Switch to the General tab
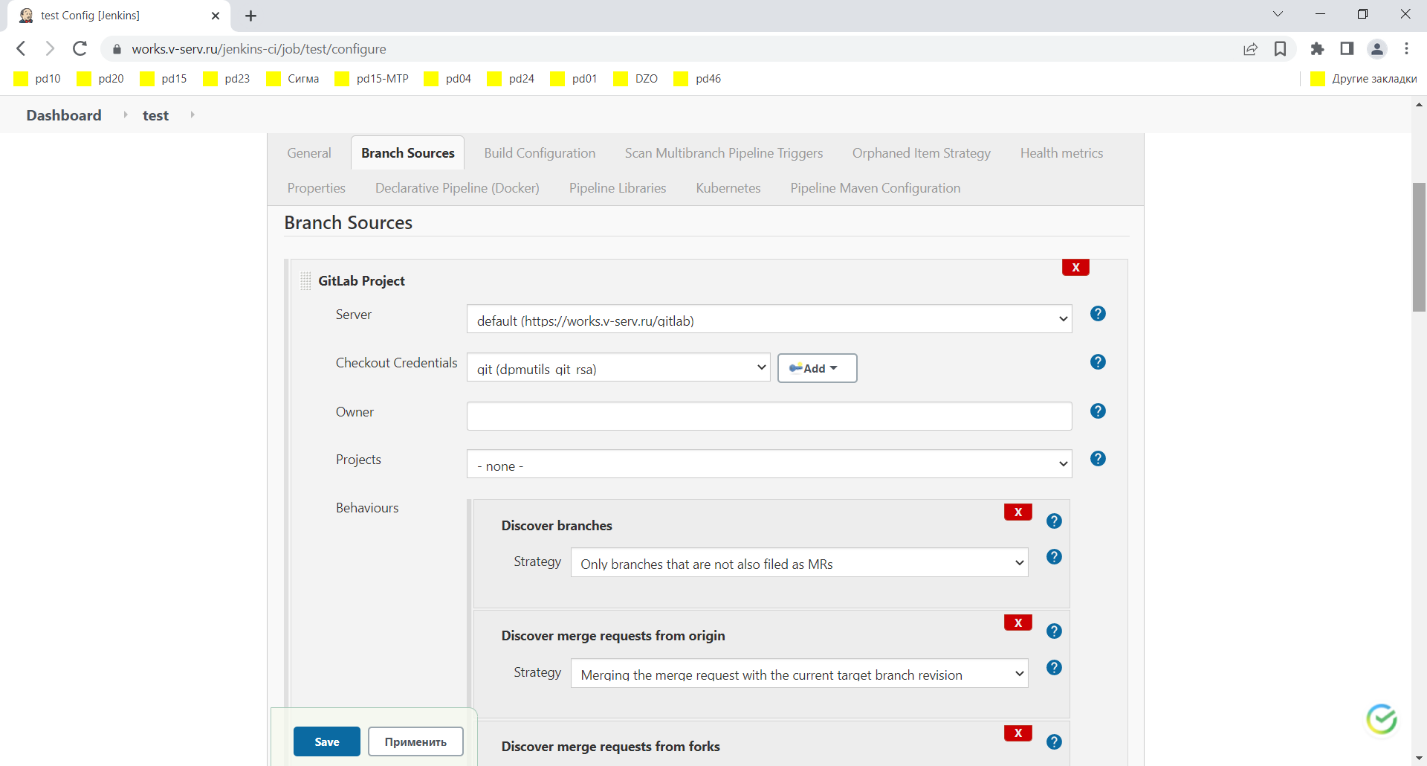The height and width of the screenshot is (766, 1427). click(309, 153)
